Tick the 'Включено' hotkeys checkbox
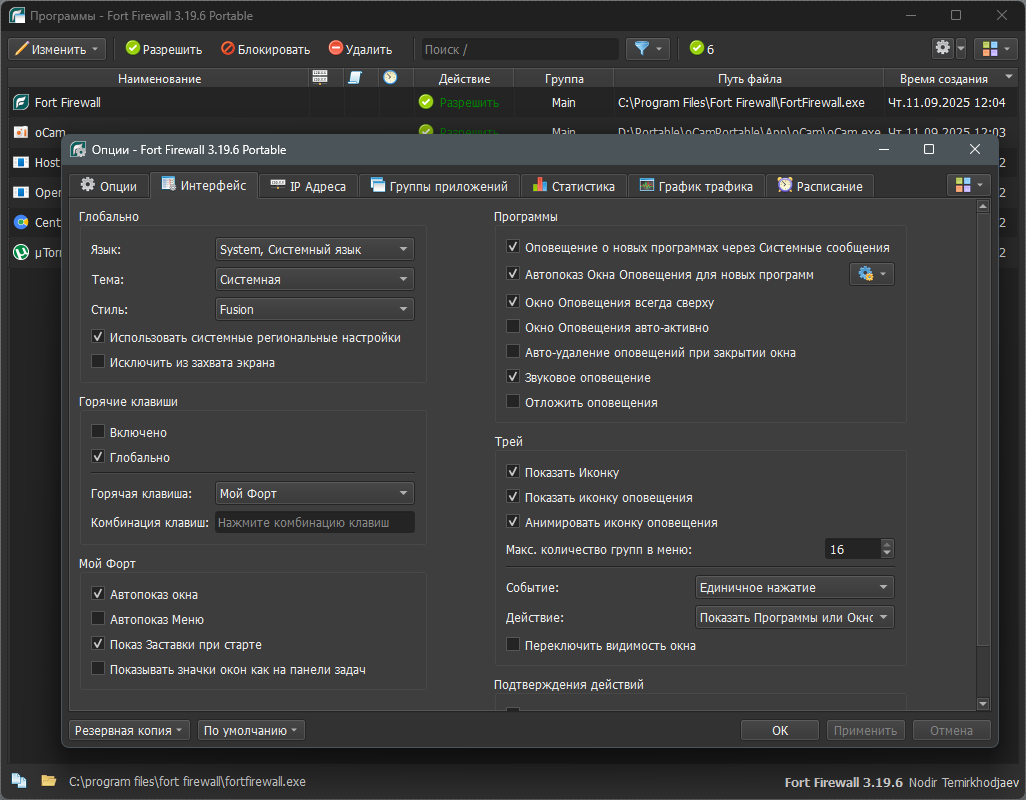The width and height of the screenshot is (1026, 800). click(98, 432)
